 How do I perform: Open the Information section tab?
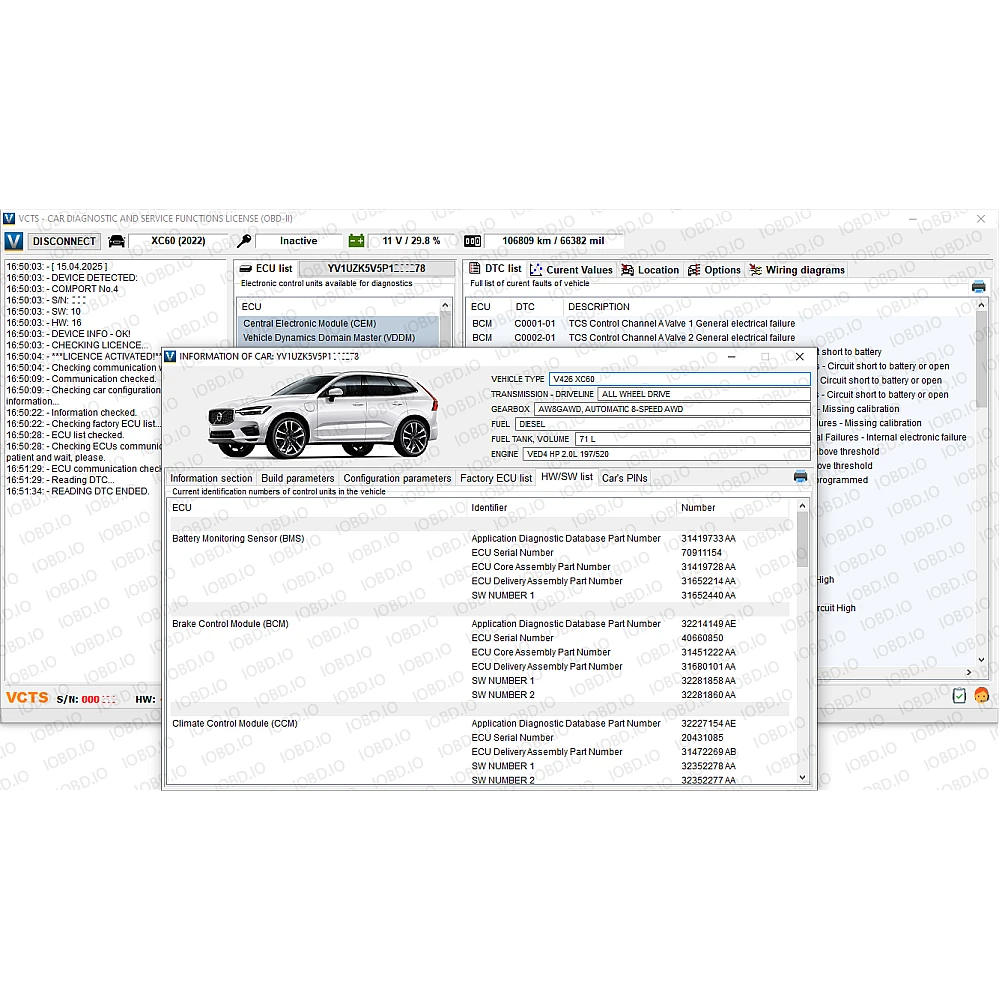(211, 478)
